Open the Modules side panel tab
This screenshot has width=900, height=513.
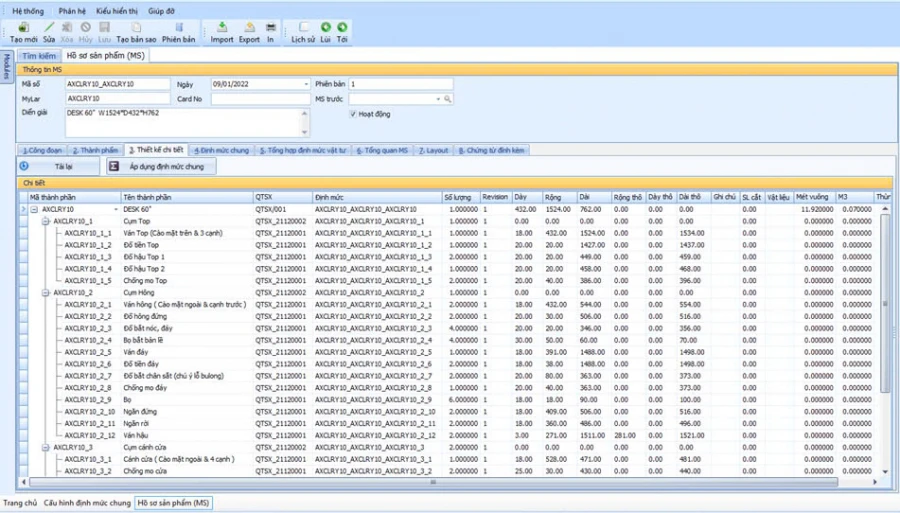click(x=7, y=67)
